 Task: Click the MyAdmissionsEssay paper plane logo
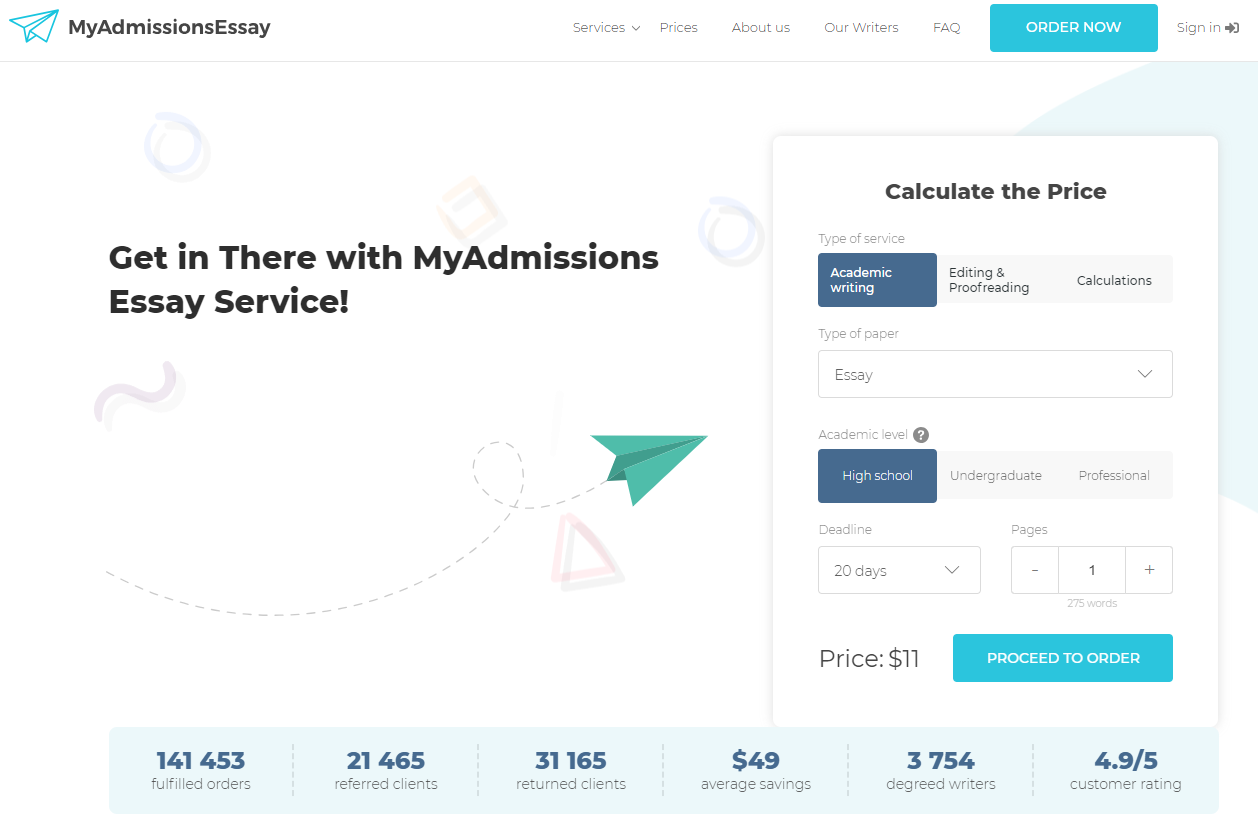[34, 27]
